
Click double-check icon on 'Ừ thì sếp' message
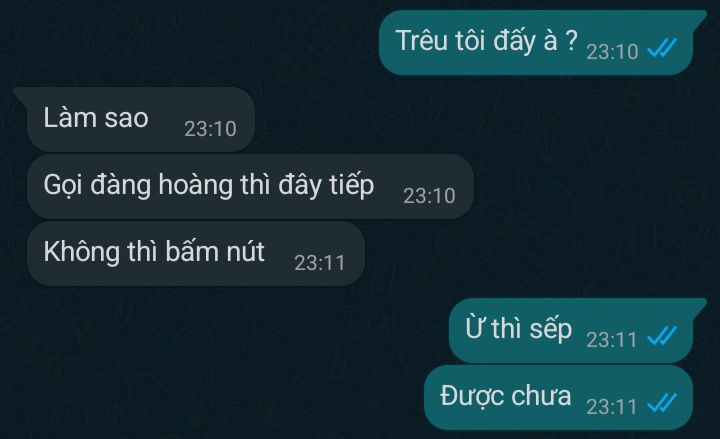click(x=662, y=336)
